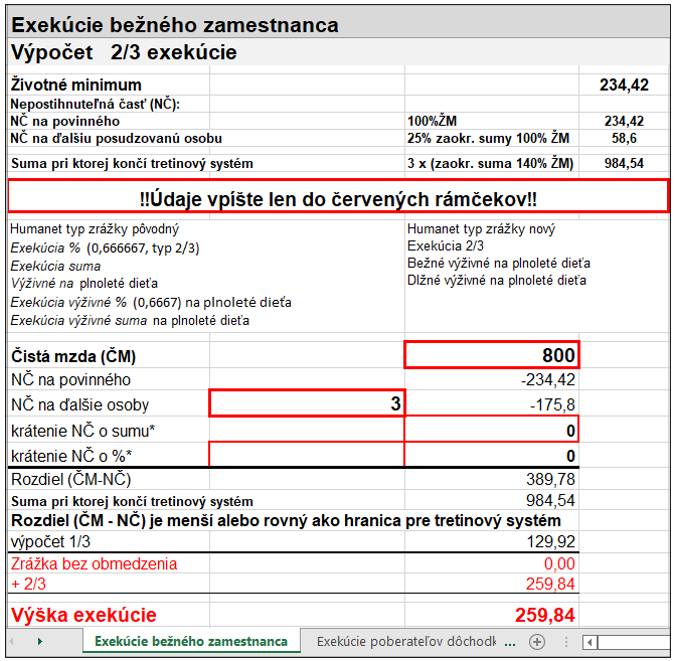Viewport: 674px width, 661px height.
Task: Click the horizontal scrollbar left arrow
Action: click(x=590, y=643)
